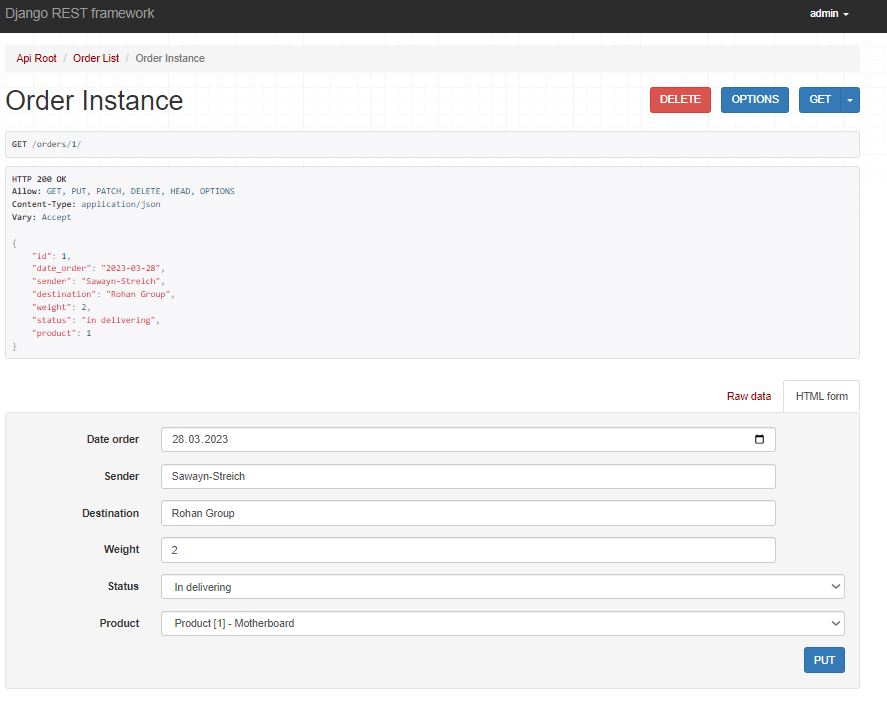The height and width of the screenshot is (714, 887).
Task: Open the calendar picker in Date order
Action: pyautogui.click(x=759, y=439)
